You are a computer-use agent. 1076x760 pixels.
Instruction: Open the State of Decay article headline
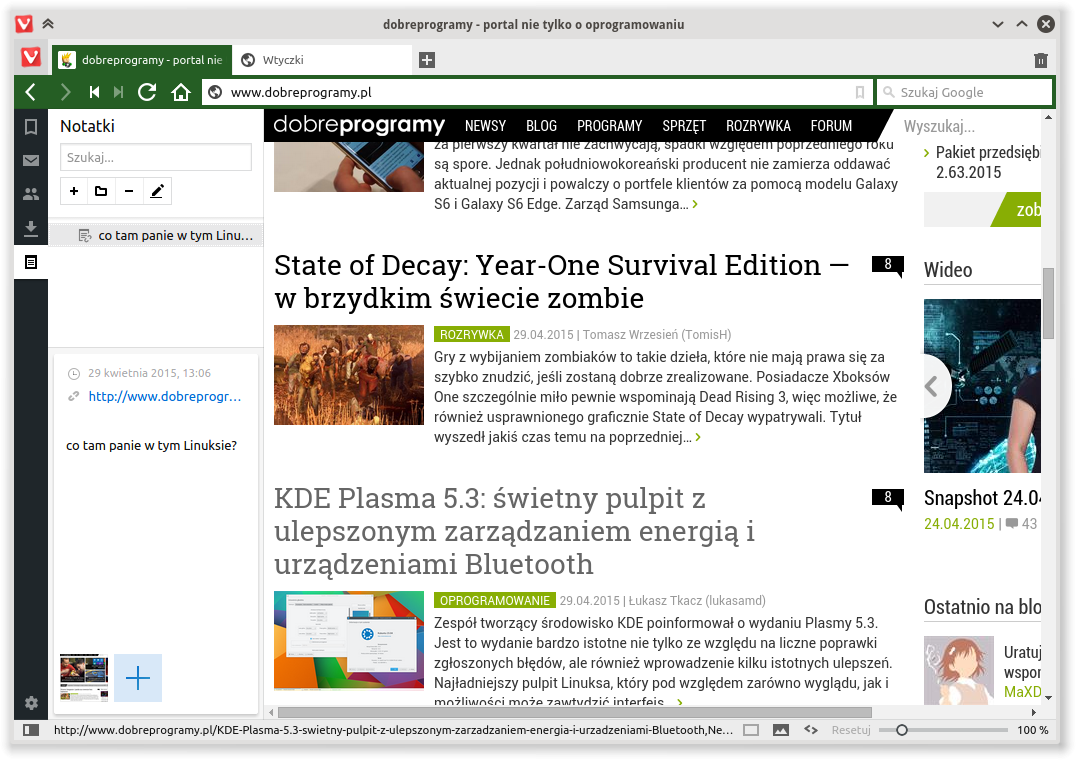(561, 282)
